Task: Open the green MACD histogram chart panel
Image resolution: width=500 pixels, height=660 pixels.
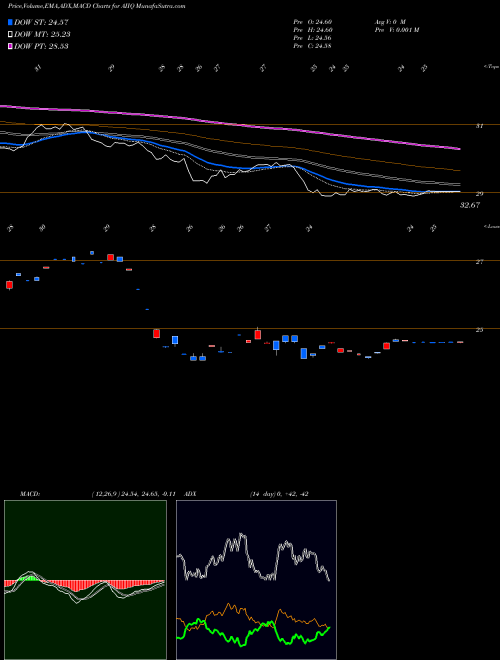Action: [x=85, y=580]
